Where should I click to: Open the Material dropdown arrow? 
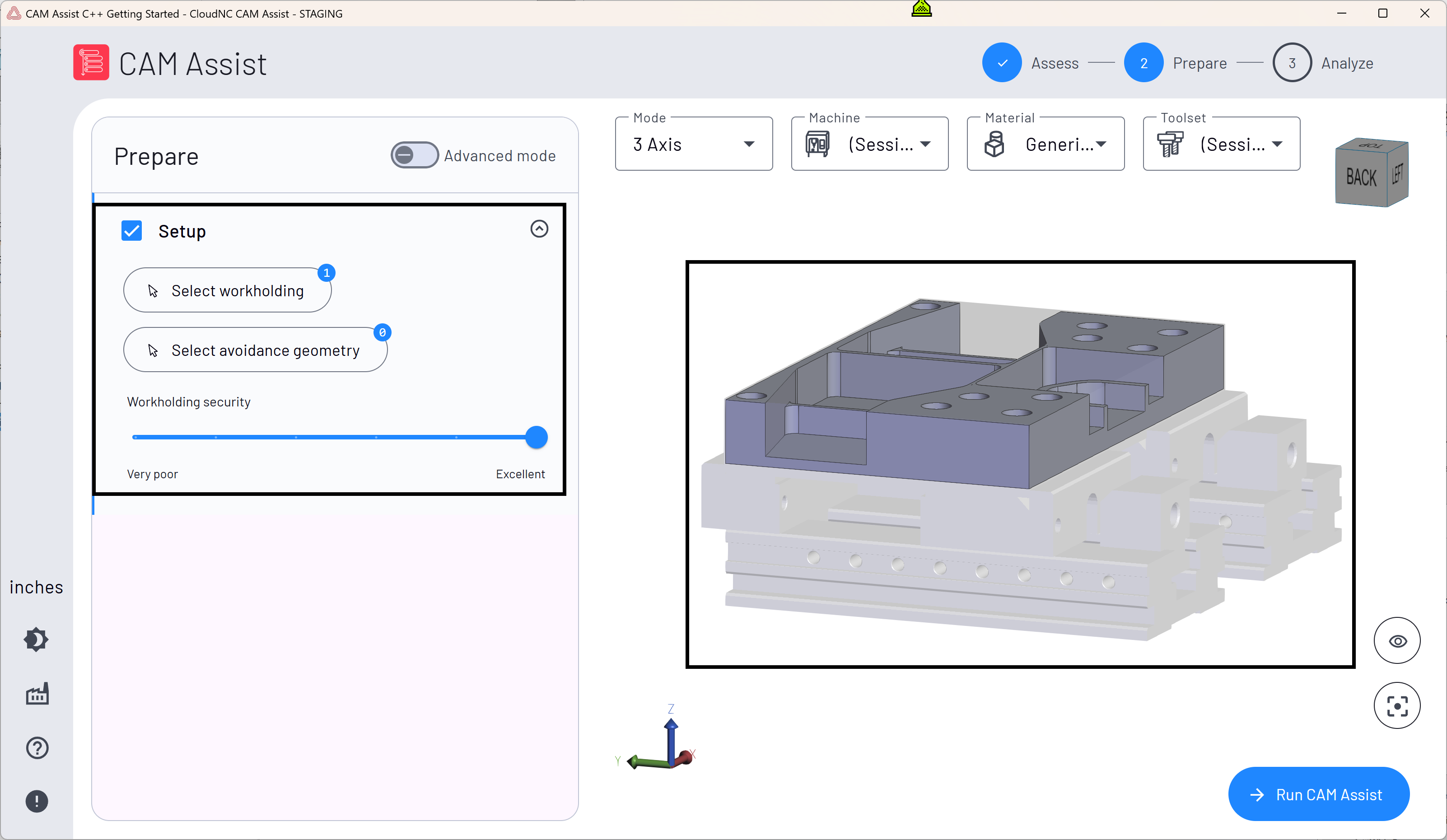pos(1102,144)
